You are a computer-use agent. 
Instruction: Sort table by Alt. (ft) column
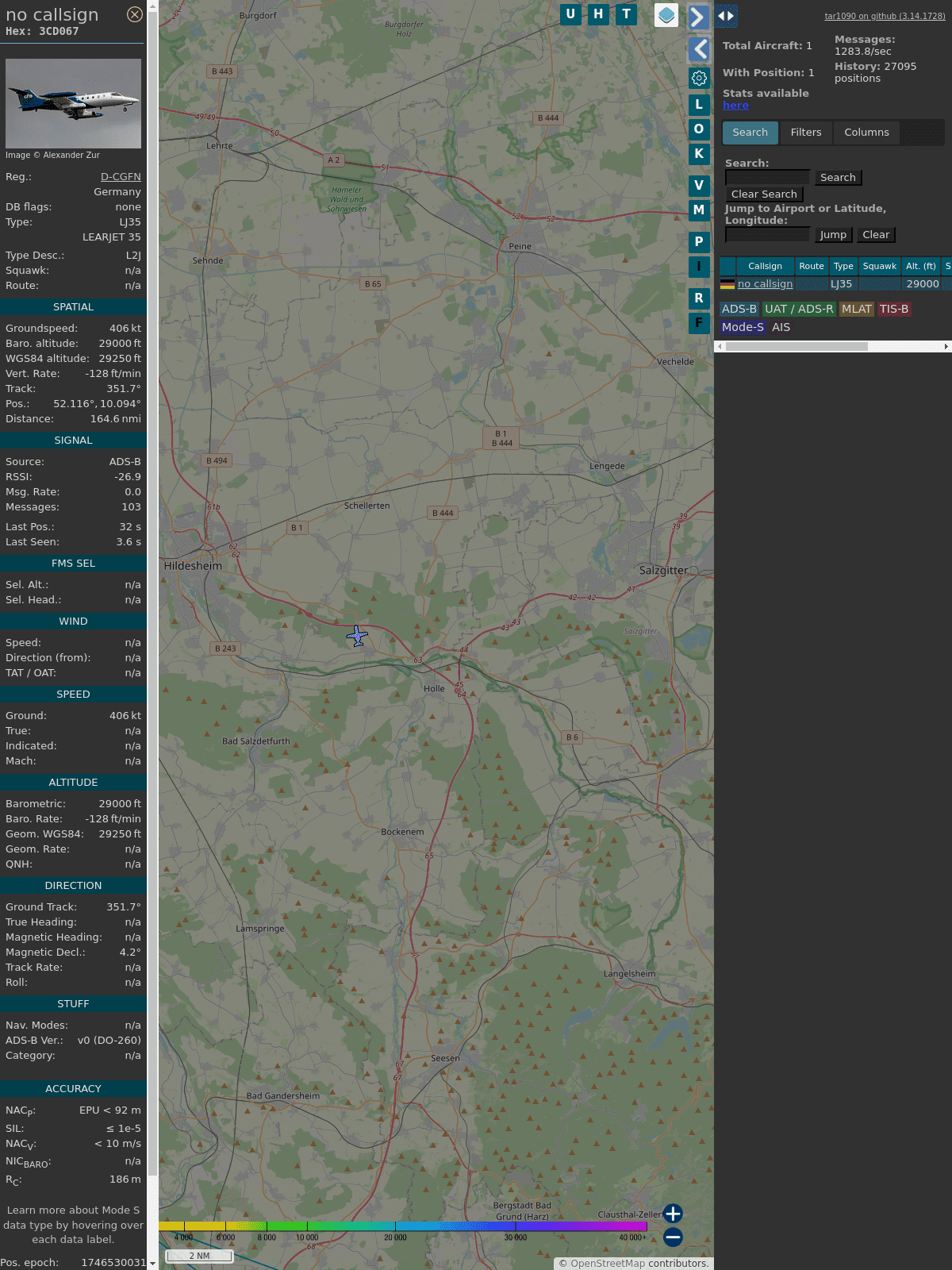[x=921, y=266]
